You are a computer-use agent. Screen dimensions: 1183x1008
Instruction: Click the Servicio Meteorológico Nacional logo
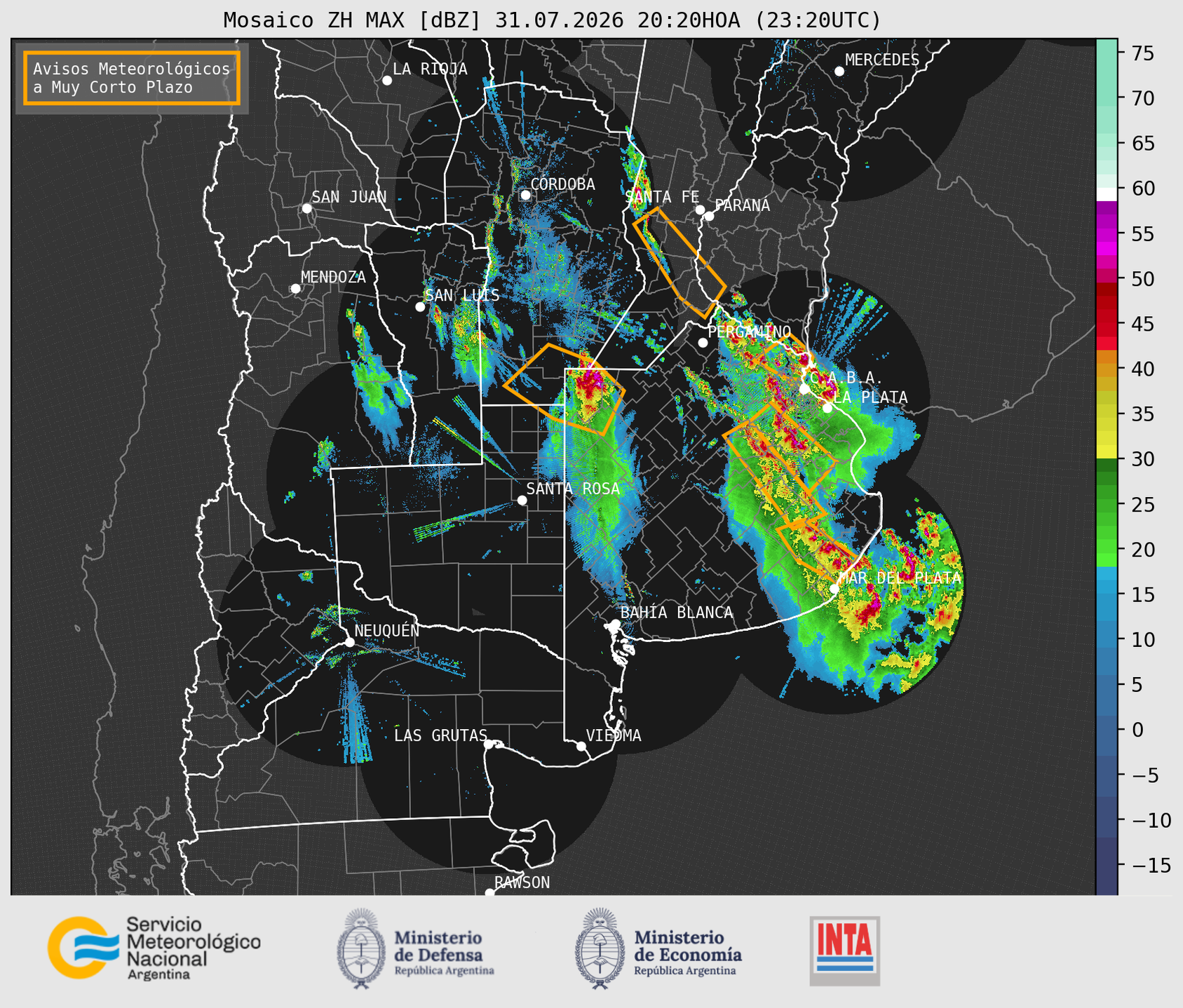pyautogui.click(x=154, y=948)
